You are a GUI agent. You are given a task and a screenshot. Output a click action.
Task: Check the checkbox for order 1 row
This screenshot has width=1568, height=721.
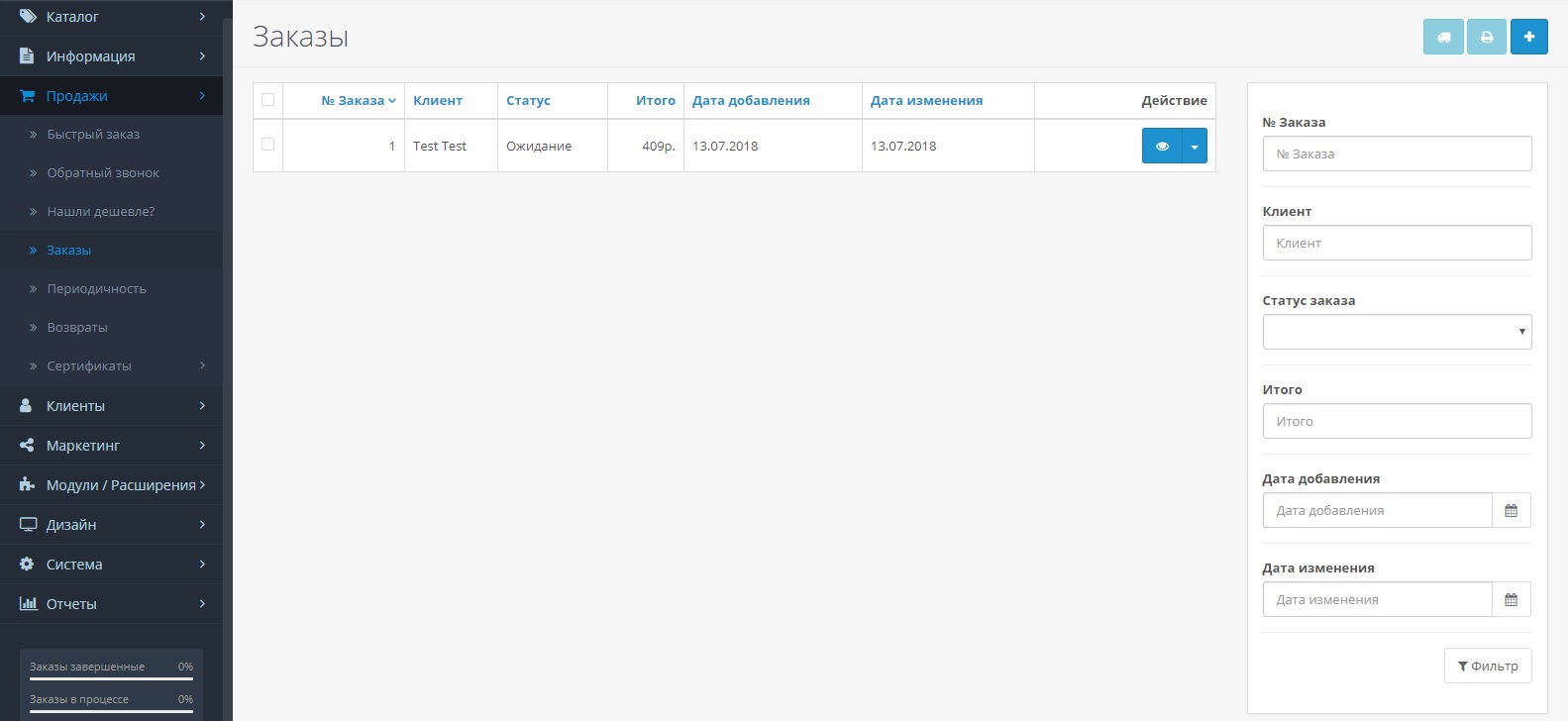pos(267,145)
